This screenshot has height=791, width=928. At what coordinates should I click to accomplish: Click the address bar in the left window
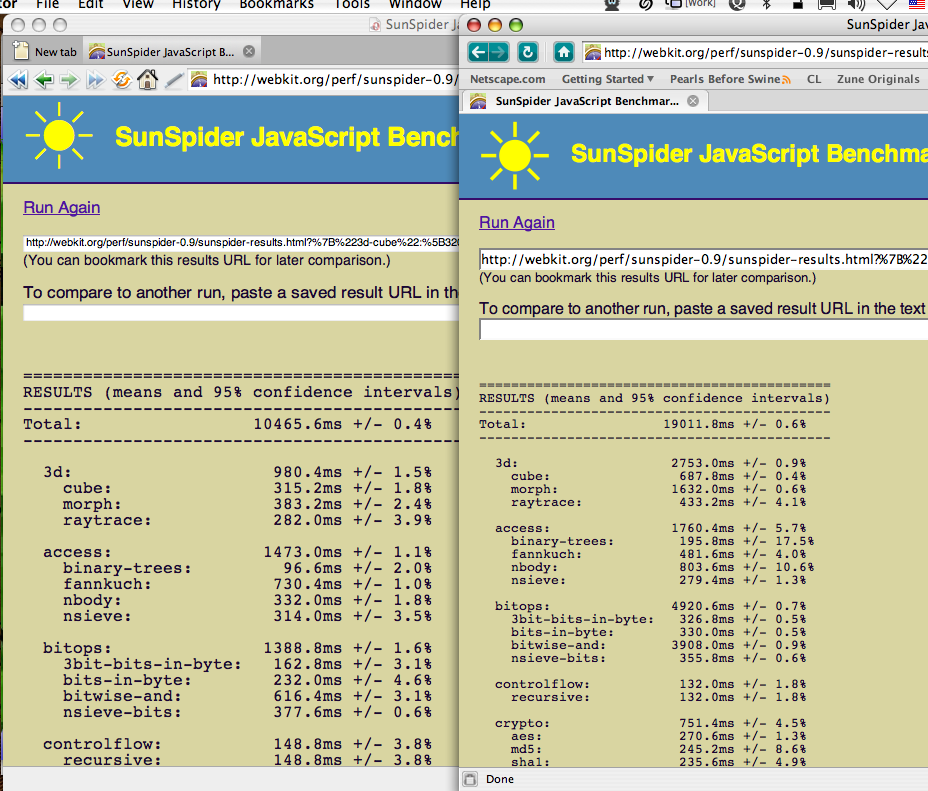click(x=324, y=79)
